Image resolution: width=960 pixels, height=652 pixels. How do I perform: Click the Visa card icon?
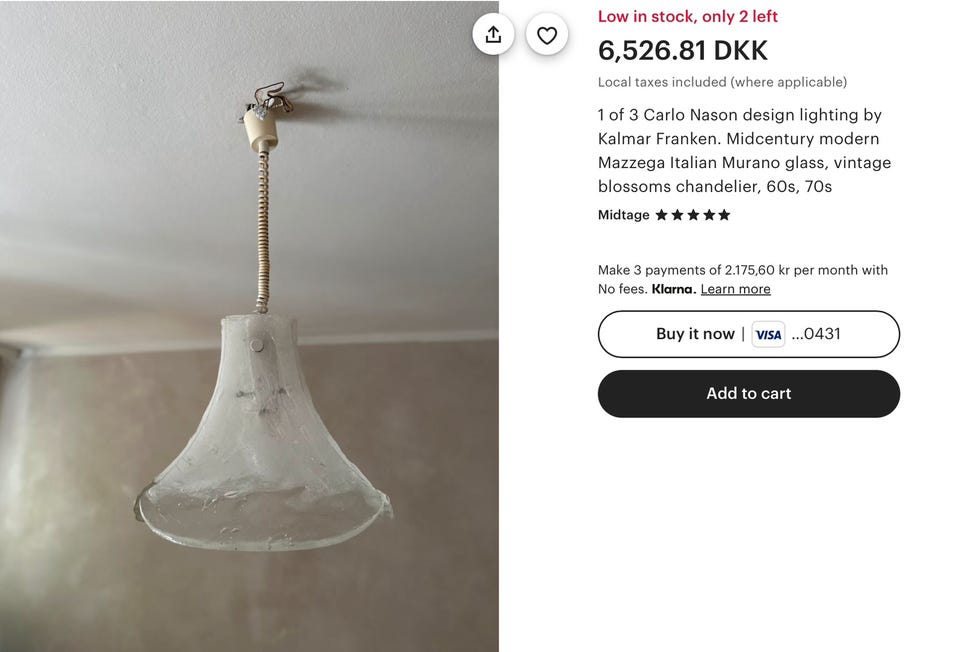[768, 334]
